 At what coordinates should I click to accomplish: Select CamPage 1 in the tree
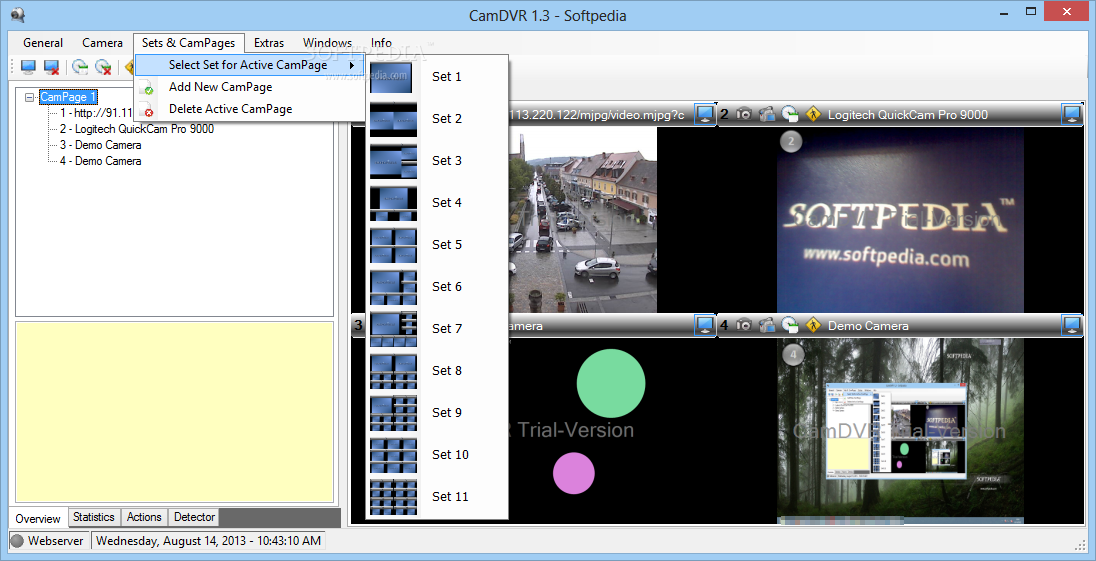[x=68, y=97]
